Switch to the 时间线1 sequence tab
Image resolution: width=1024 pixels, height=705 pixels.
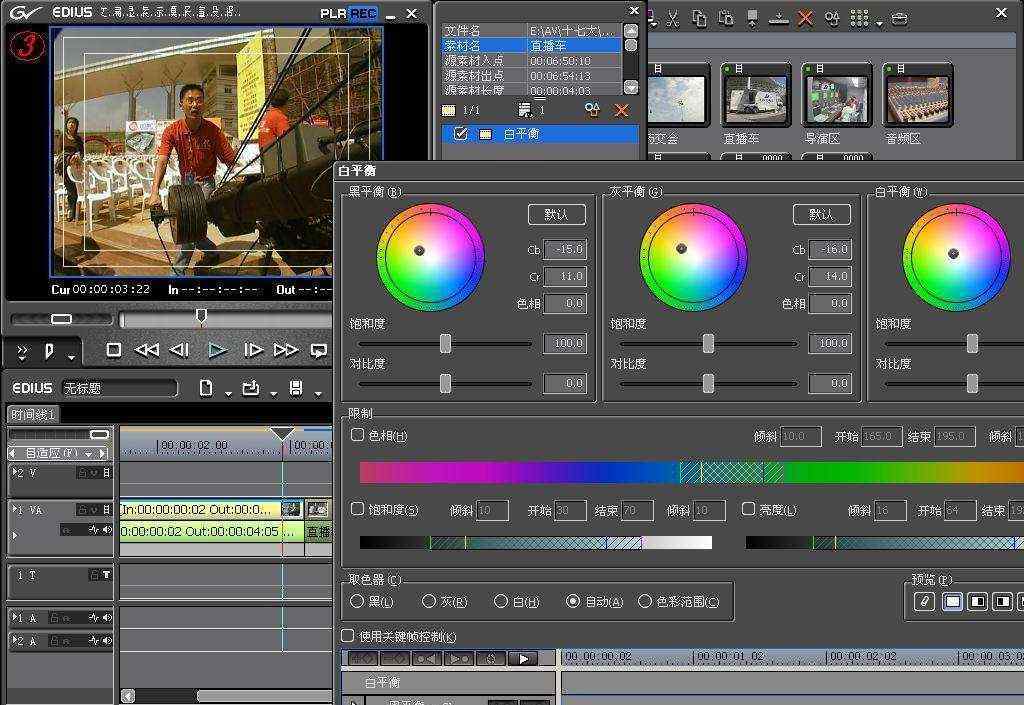34,414
